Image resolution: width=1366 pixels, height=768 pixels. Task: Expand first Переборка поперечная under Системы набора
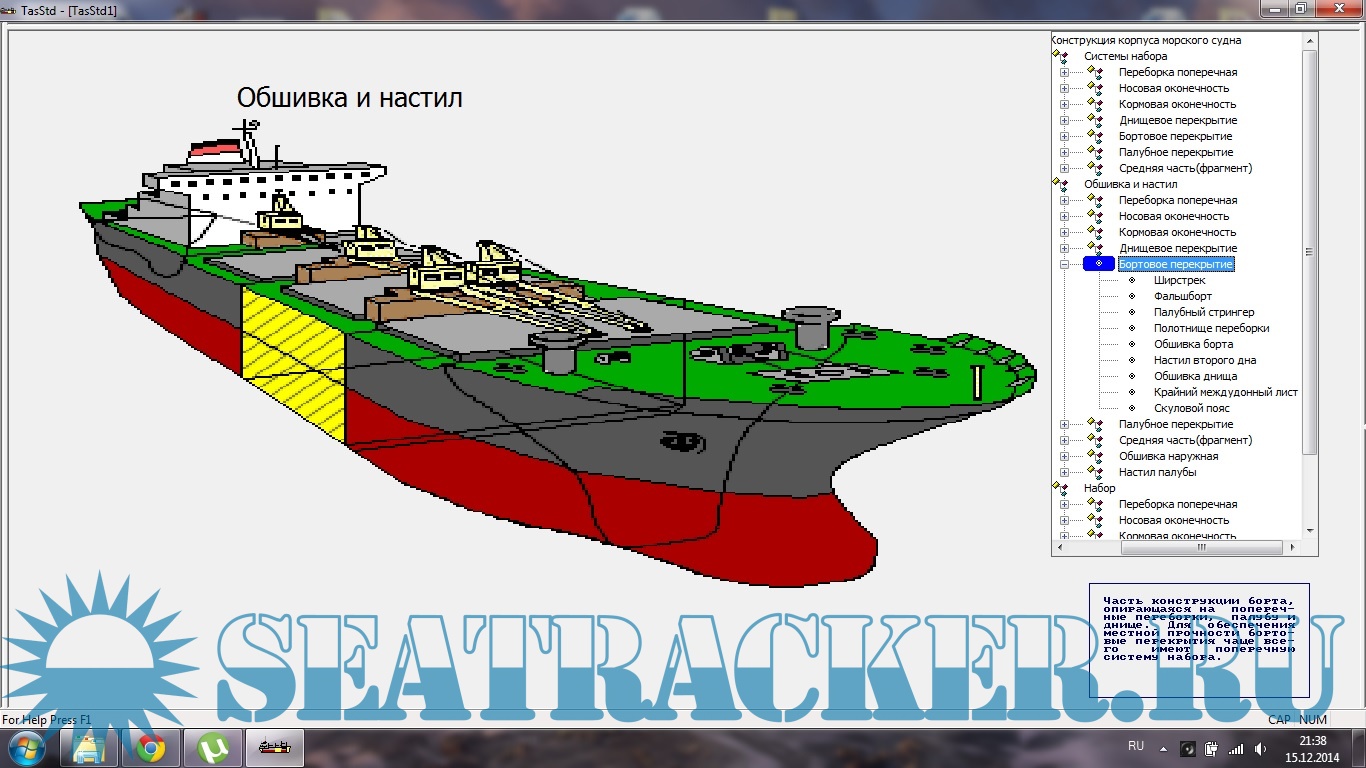click(1065, 72)
